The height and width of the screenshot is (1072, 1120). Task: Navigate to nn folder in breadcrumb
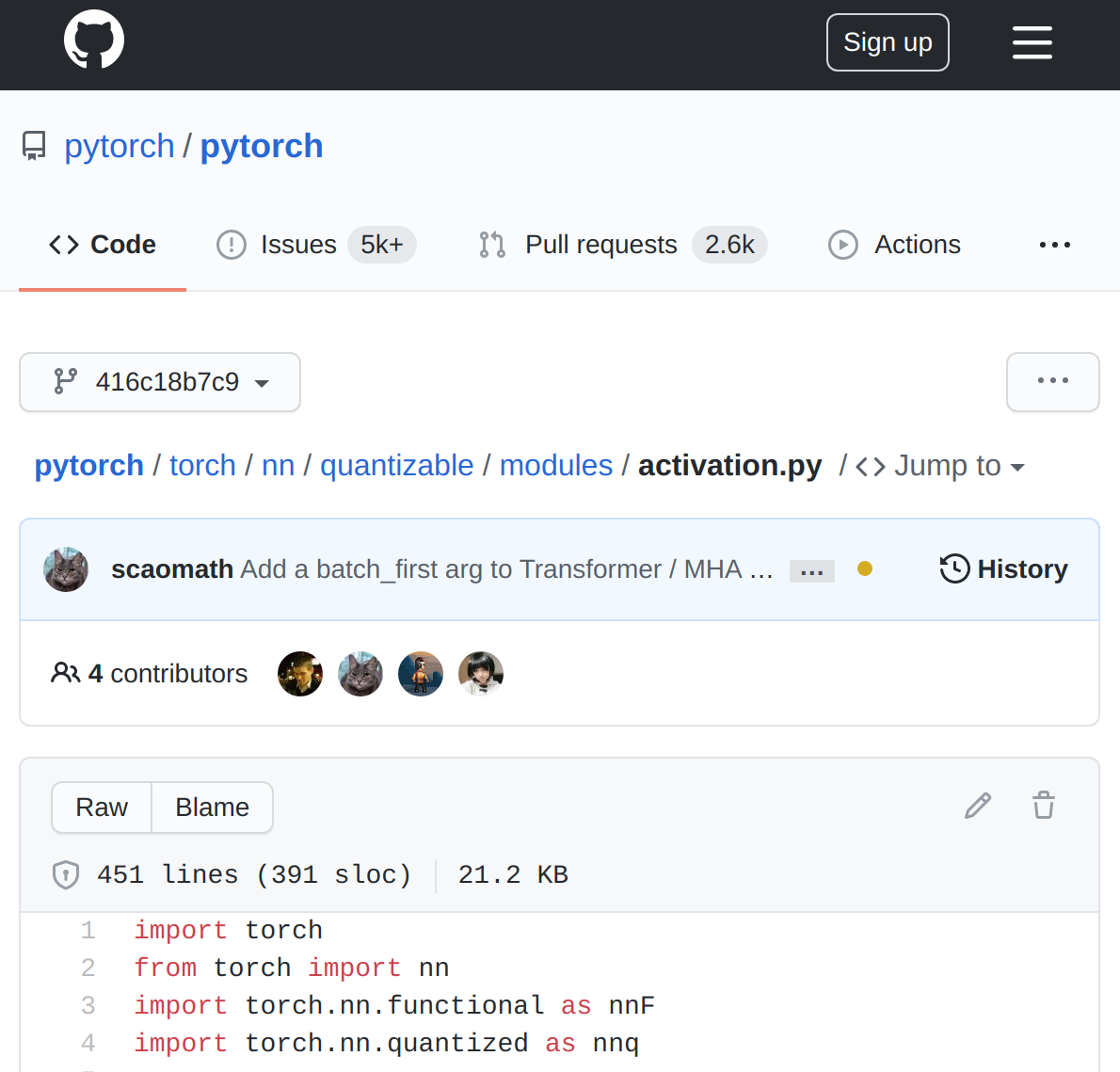coord(278,466)
